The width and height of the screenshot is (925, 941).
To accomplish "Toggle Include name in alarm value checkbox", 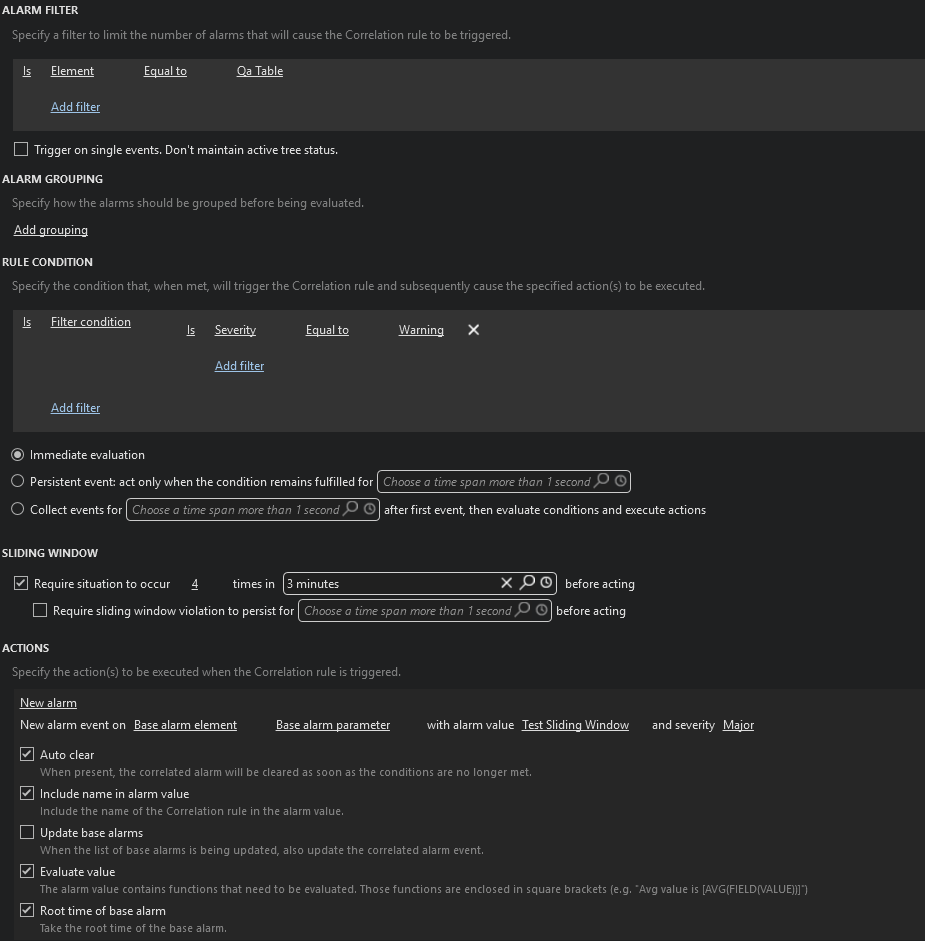I will click(27, 793).
